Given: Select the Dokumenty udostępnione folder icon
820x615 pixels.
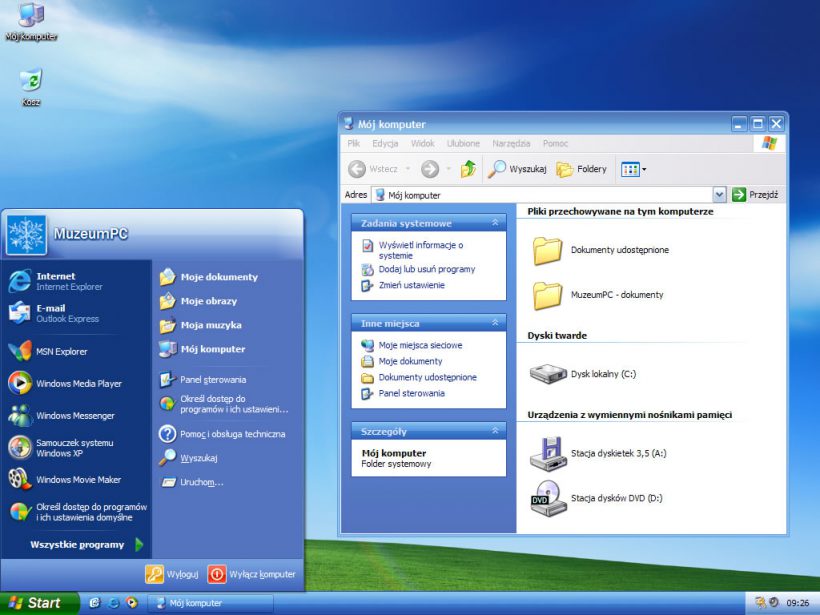Looking at the screenshot, I should 547,250.
